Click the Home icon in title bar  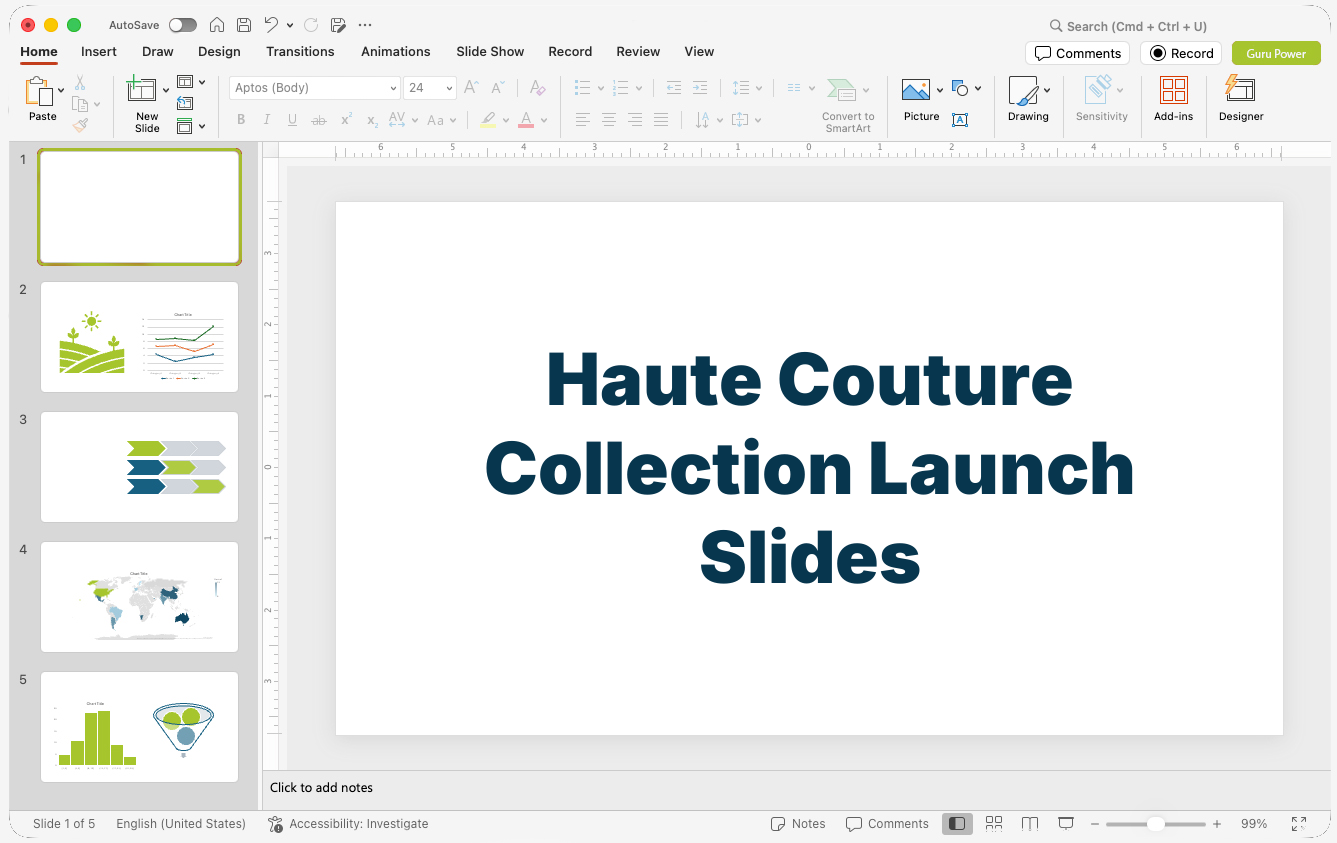coord(217,25)
